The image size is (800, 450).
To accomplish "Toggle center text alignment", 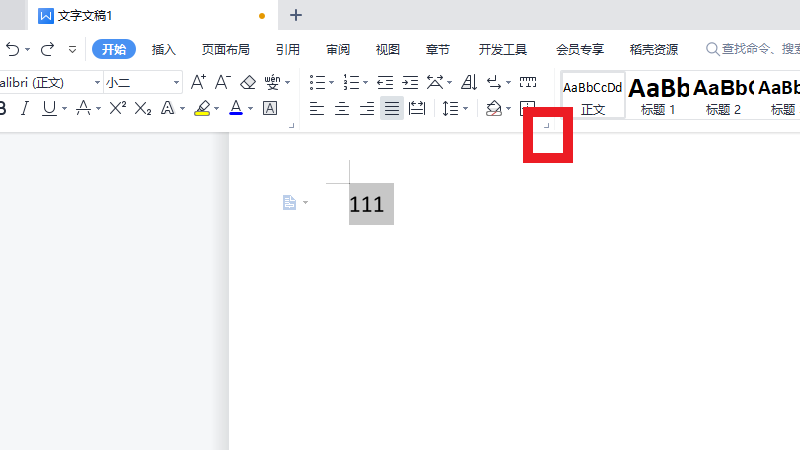I will pos(342,108).
